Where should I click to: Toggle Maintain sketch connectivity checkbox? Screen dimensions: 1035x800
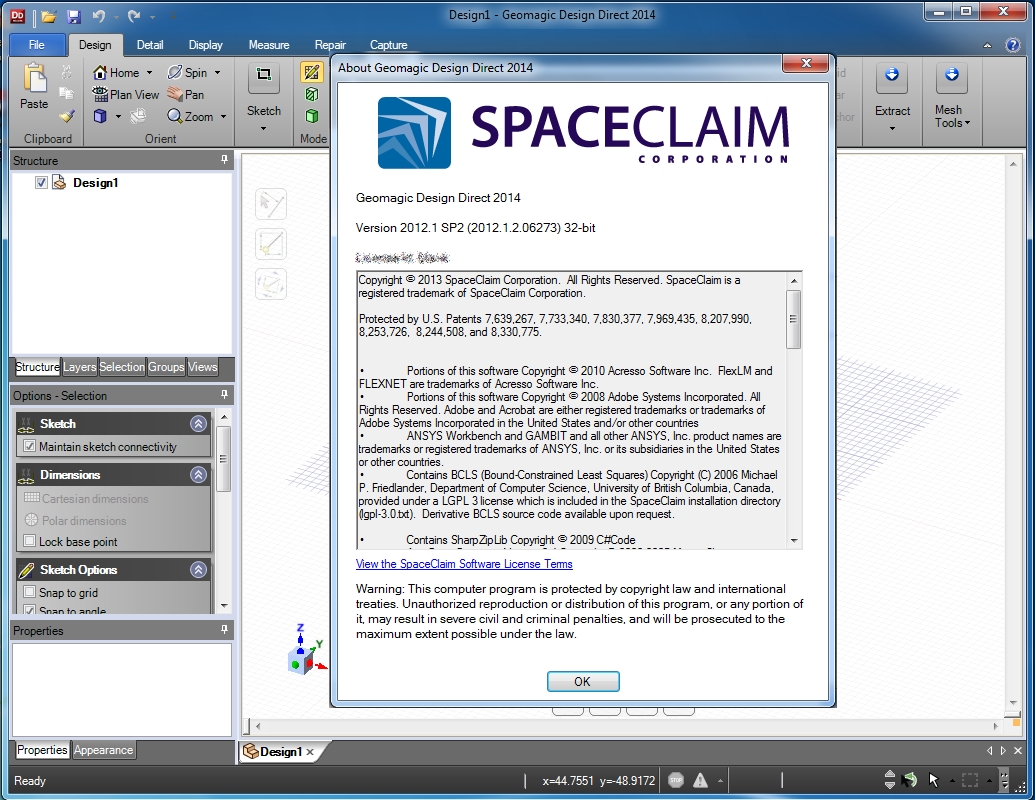tap(29, 446)
